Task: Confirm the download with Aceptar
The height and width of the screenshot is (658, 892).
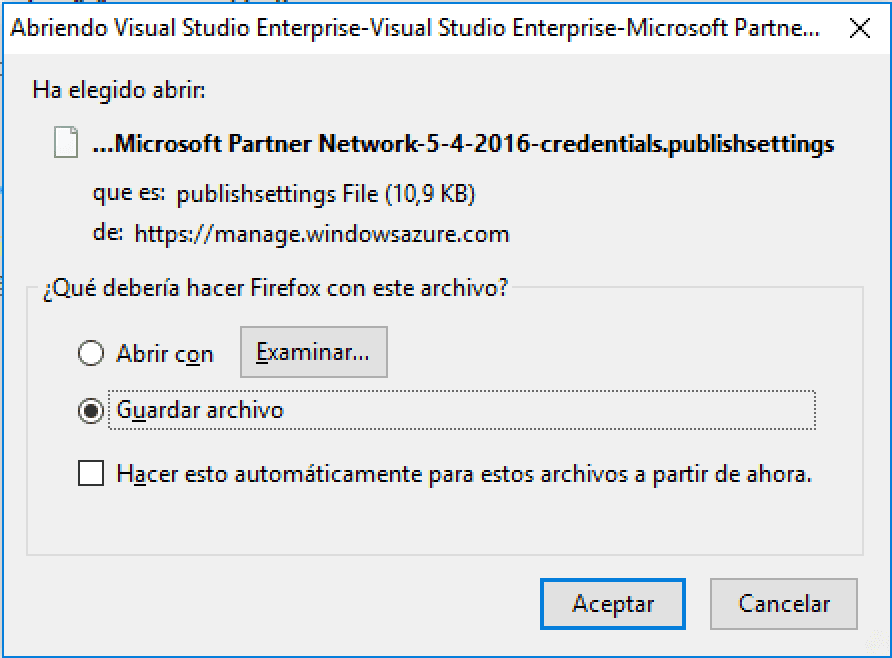Action: point(613,604)
